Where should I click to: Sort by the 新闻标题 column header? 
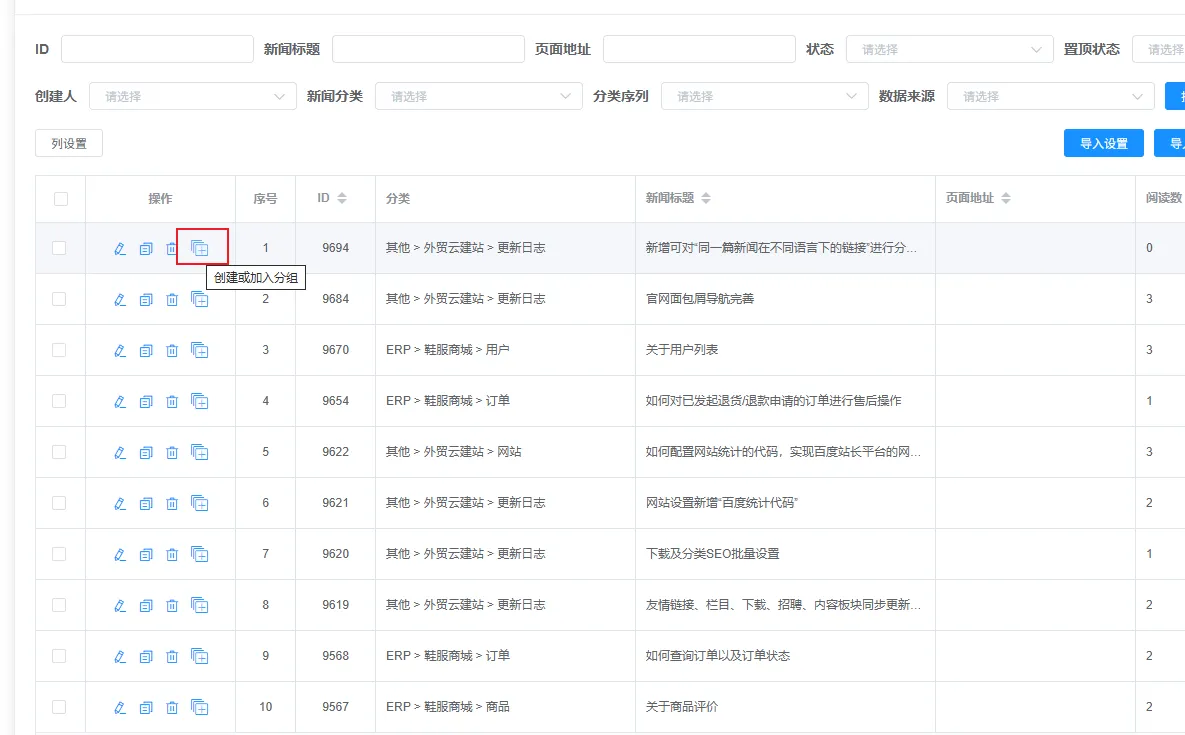(705, 199)
